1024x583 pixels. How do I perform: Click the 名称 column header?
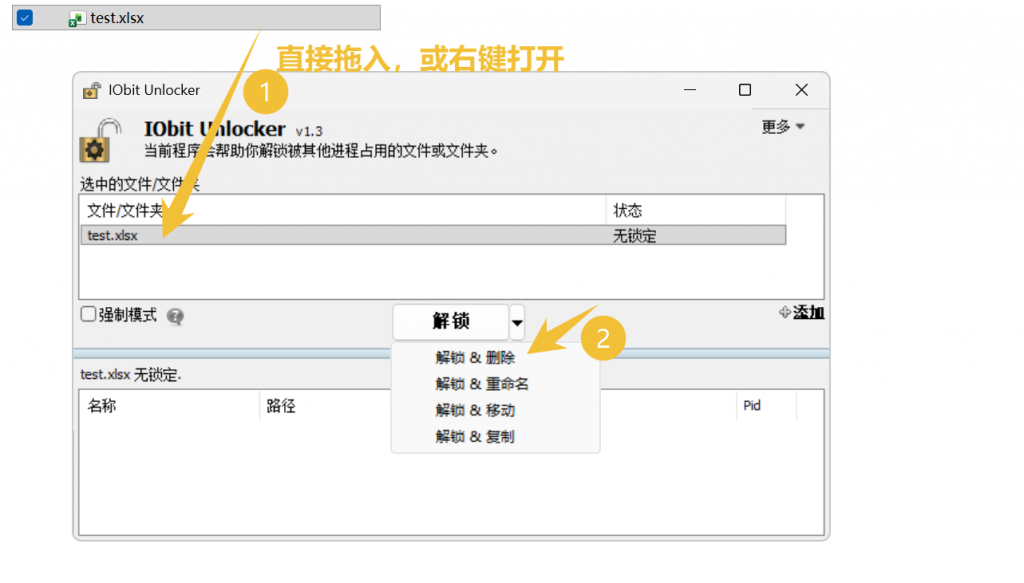[x=169, y=406]
